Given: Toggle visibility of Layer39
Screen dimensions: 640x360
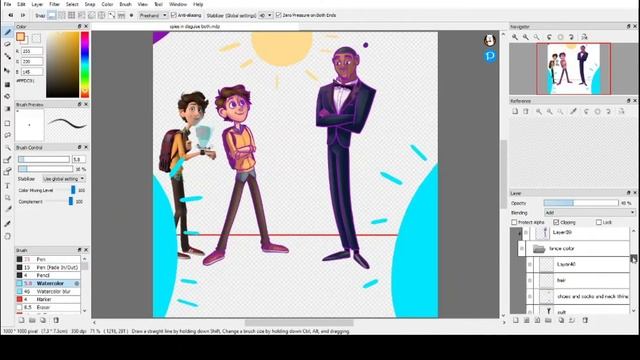Looking at the screenshot, I should click(526, 233).
